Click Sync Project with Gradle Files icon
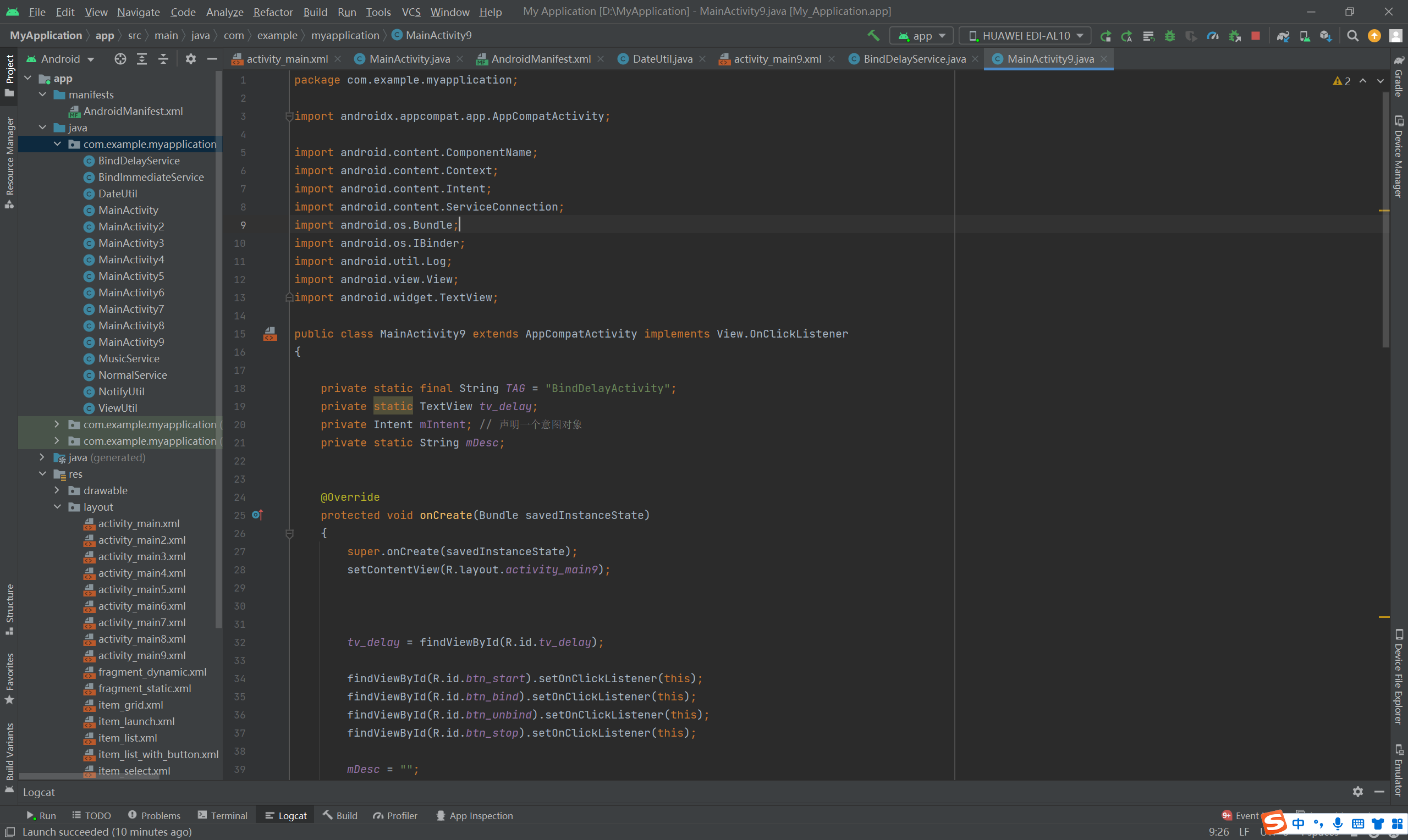Image resolution: width=1408 pixels, height=840 pixels. pyautogui.click(x=1283, y=36)
